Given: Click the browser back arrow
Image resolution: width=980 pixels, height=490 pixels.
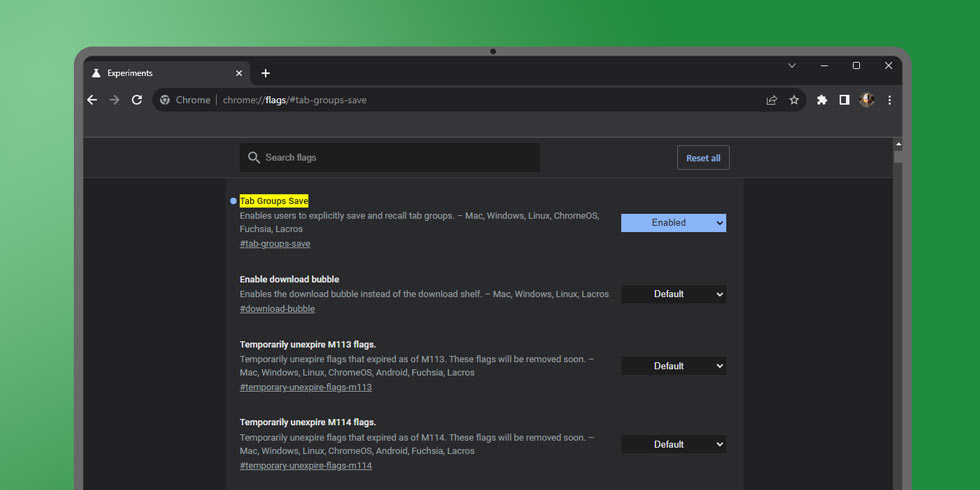Looking at the screenshot, I should click(x=92, y=100).
